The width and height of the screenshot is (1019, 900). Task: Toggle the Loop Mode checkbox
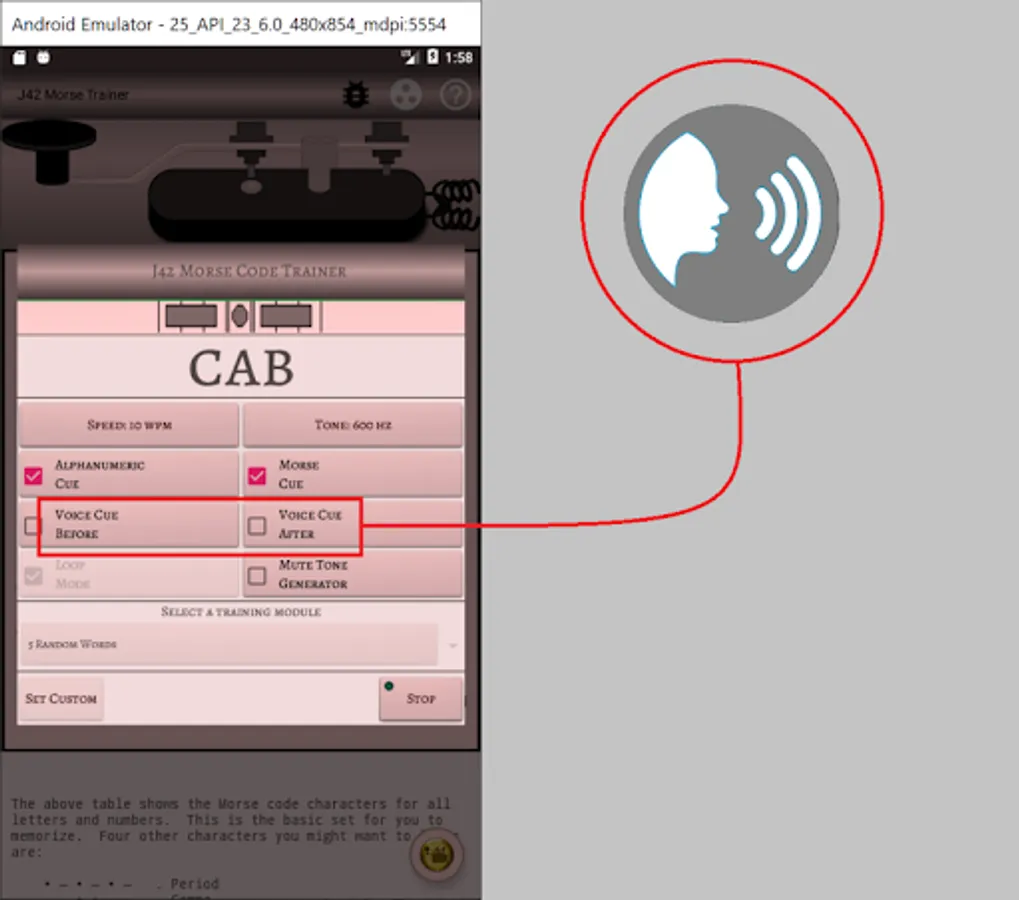33,575
